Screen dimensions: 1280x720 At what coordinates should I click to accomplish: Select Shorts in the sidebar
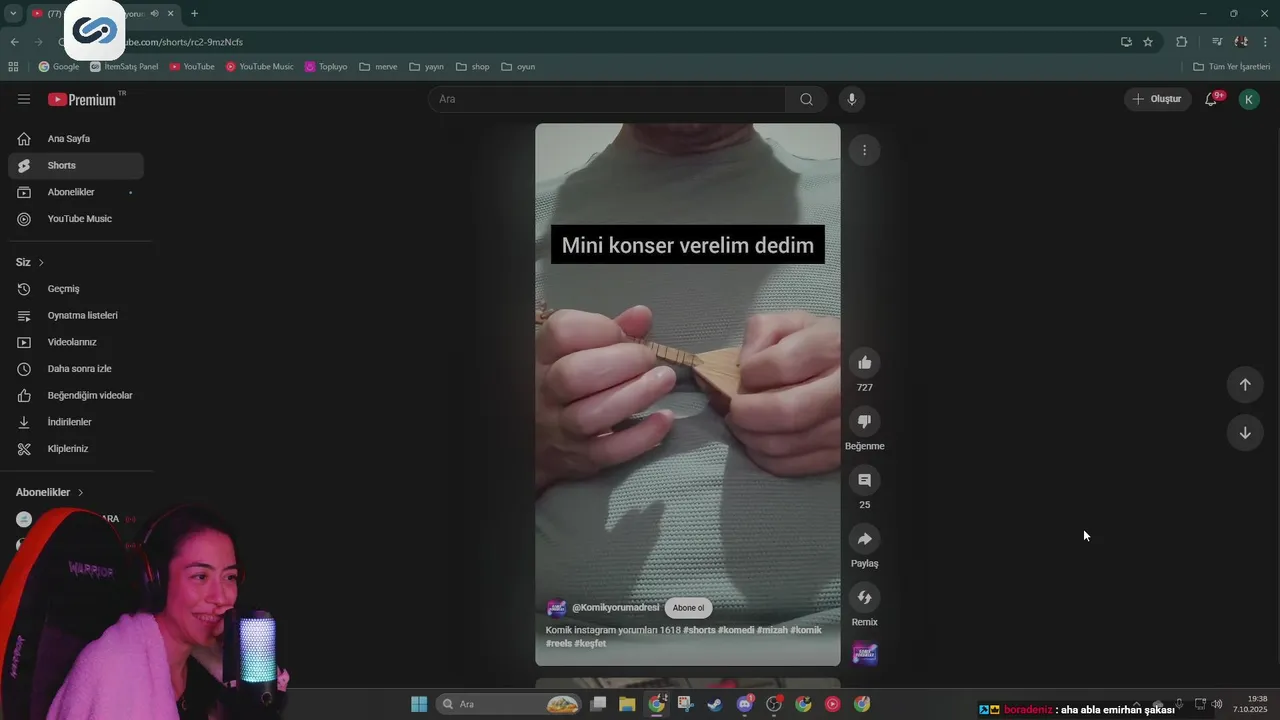(76, 165)
